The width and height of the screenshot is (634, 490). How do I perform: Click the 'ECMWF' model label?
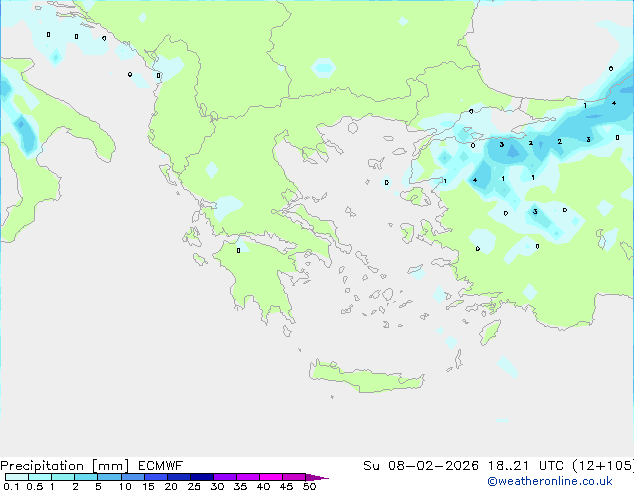pyautogui.click(x=160, y=466)
